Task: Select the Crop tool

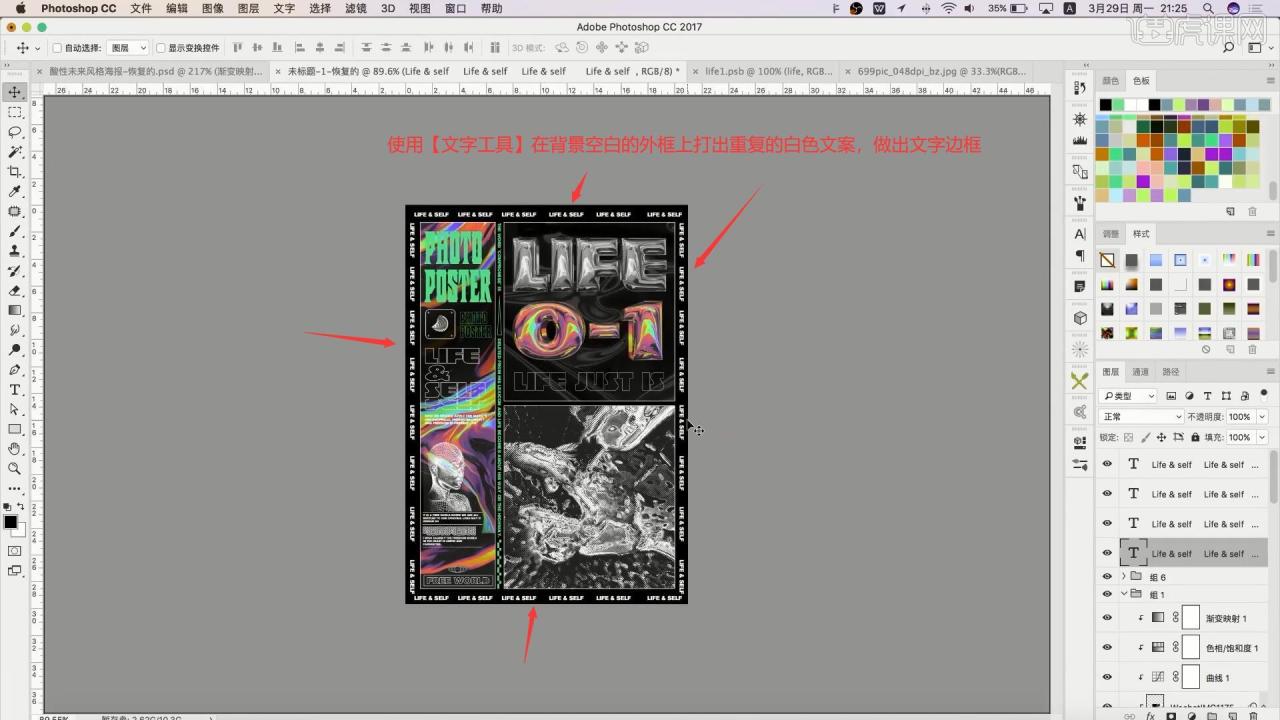Action: tap(15, 172)
